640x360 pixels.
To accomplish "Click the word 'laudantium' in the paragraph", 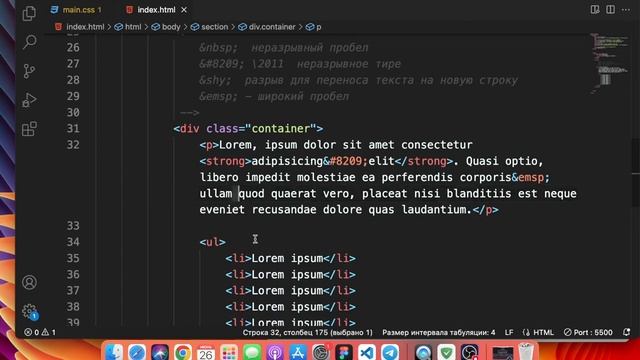I will tap(434, 210).
